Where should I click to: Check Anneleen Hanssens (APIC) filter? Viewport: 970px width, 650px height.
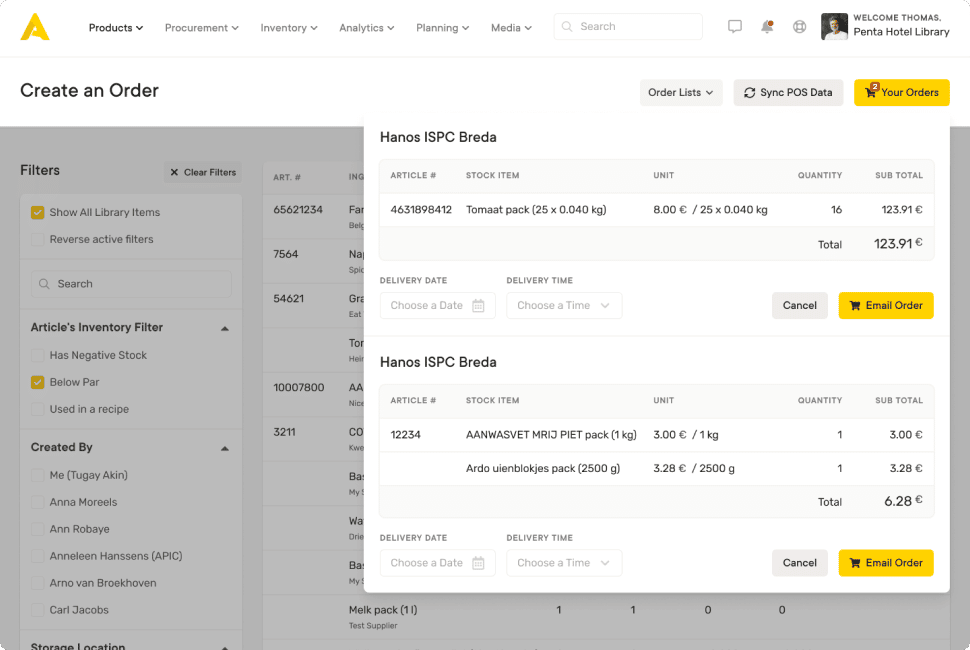coord(37,556)
